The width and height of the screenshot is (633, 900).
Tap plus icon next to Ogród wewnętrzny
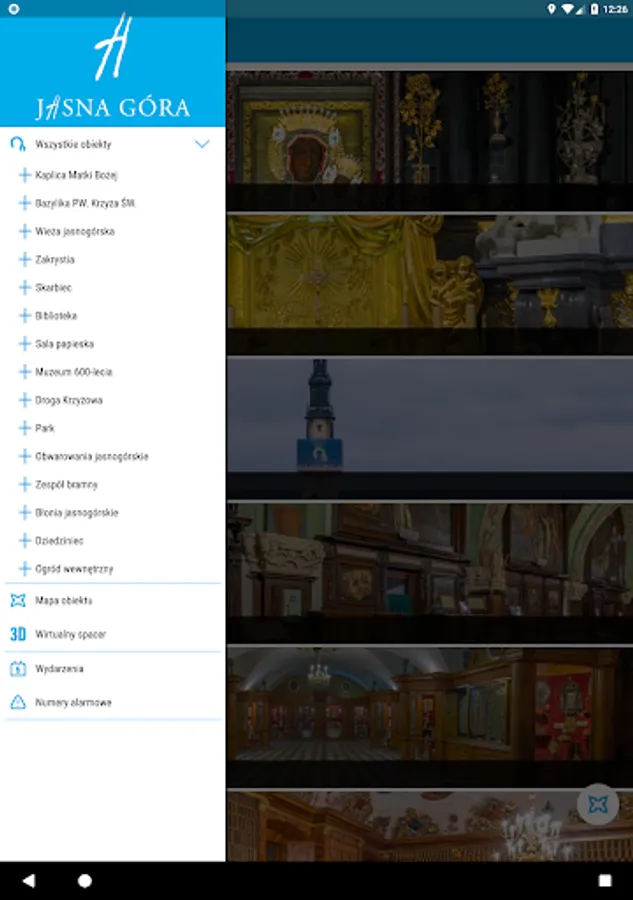tap(25, 569)
